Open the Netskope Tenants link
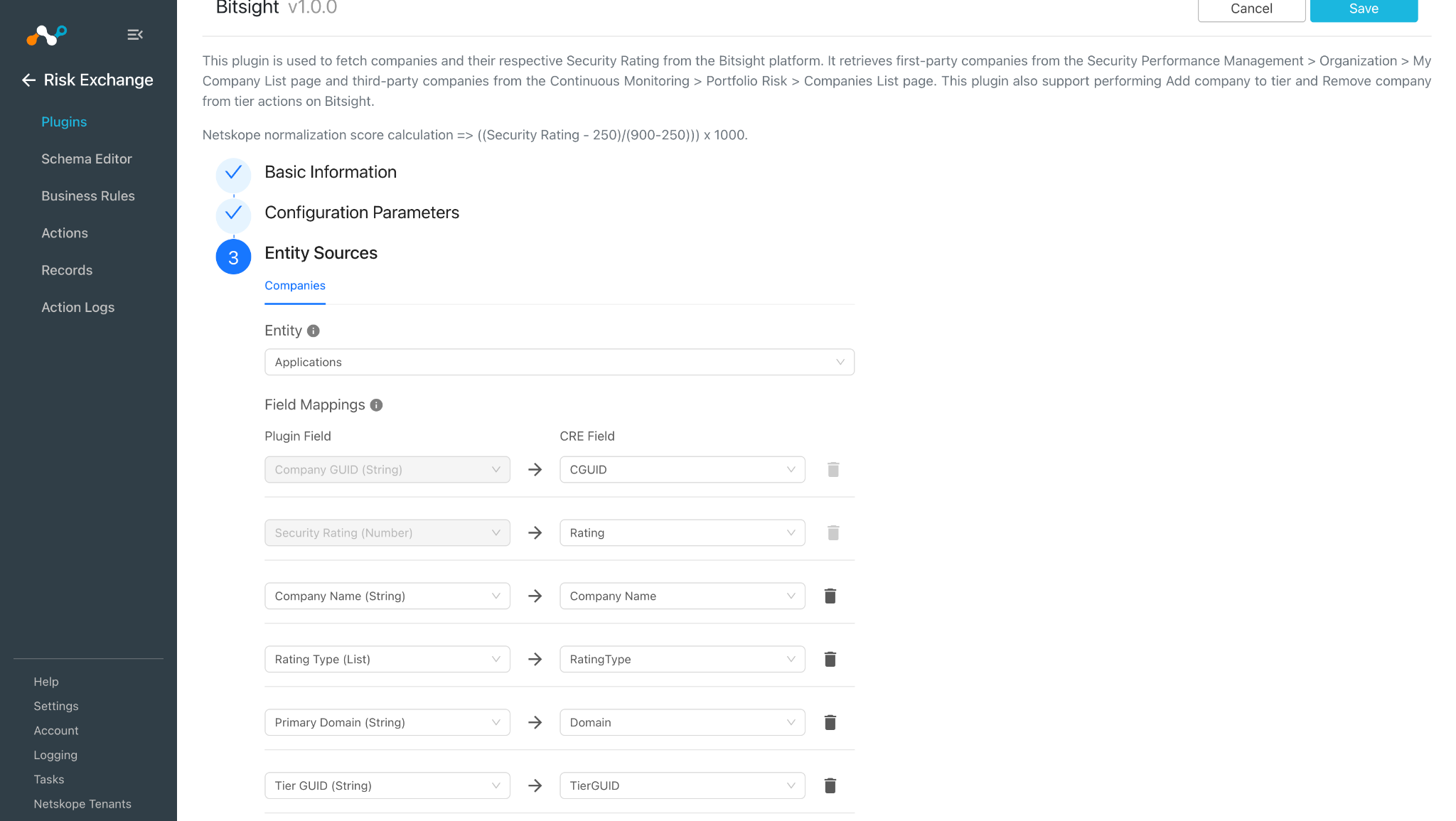Screen dimensions: 1456x821 point(82,804)
